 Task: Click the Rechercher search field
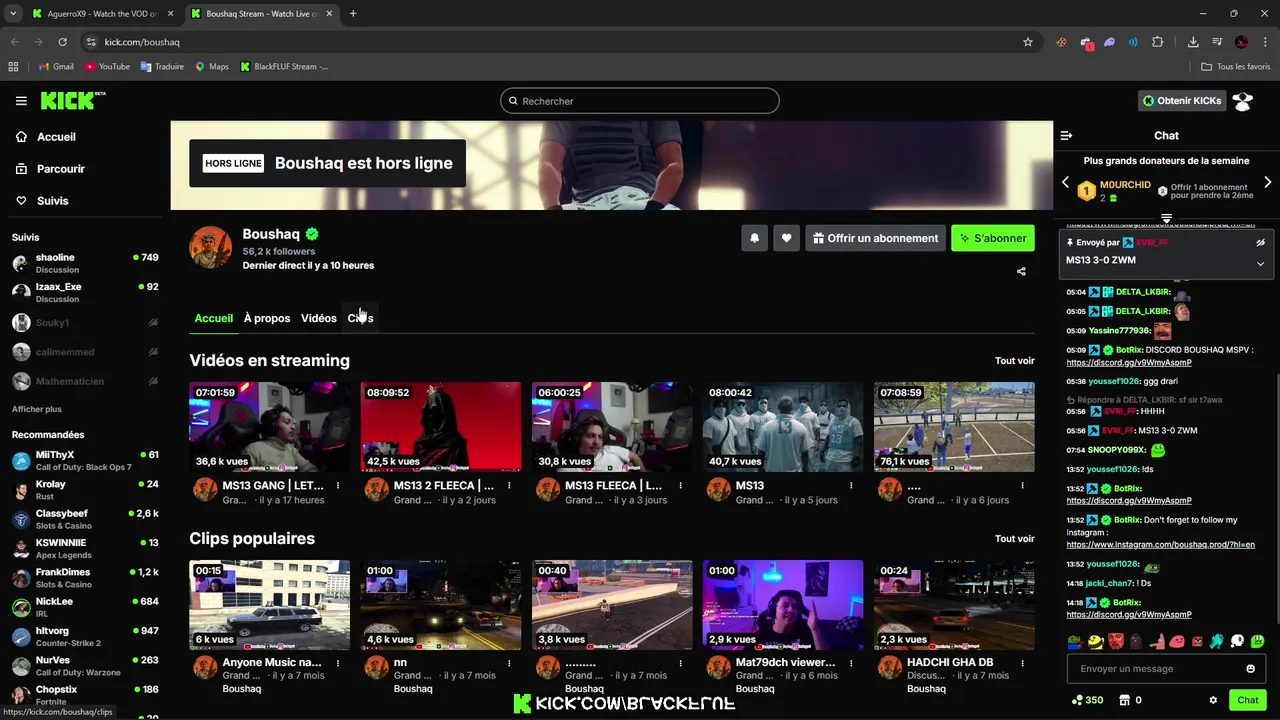(x=640, y=101)
